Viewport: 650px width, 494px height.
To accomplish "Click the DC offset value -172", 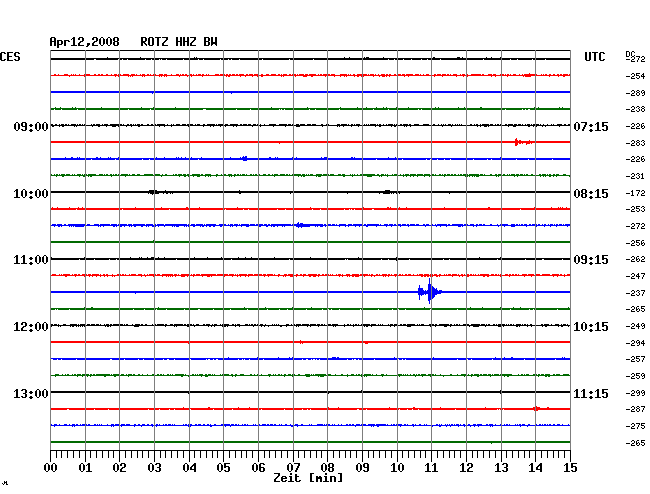I will pyautogui.click(x=635, y=193).
